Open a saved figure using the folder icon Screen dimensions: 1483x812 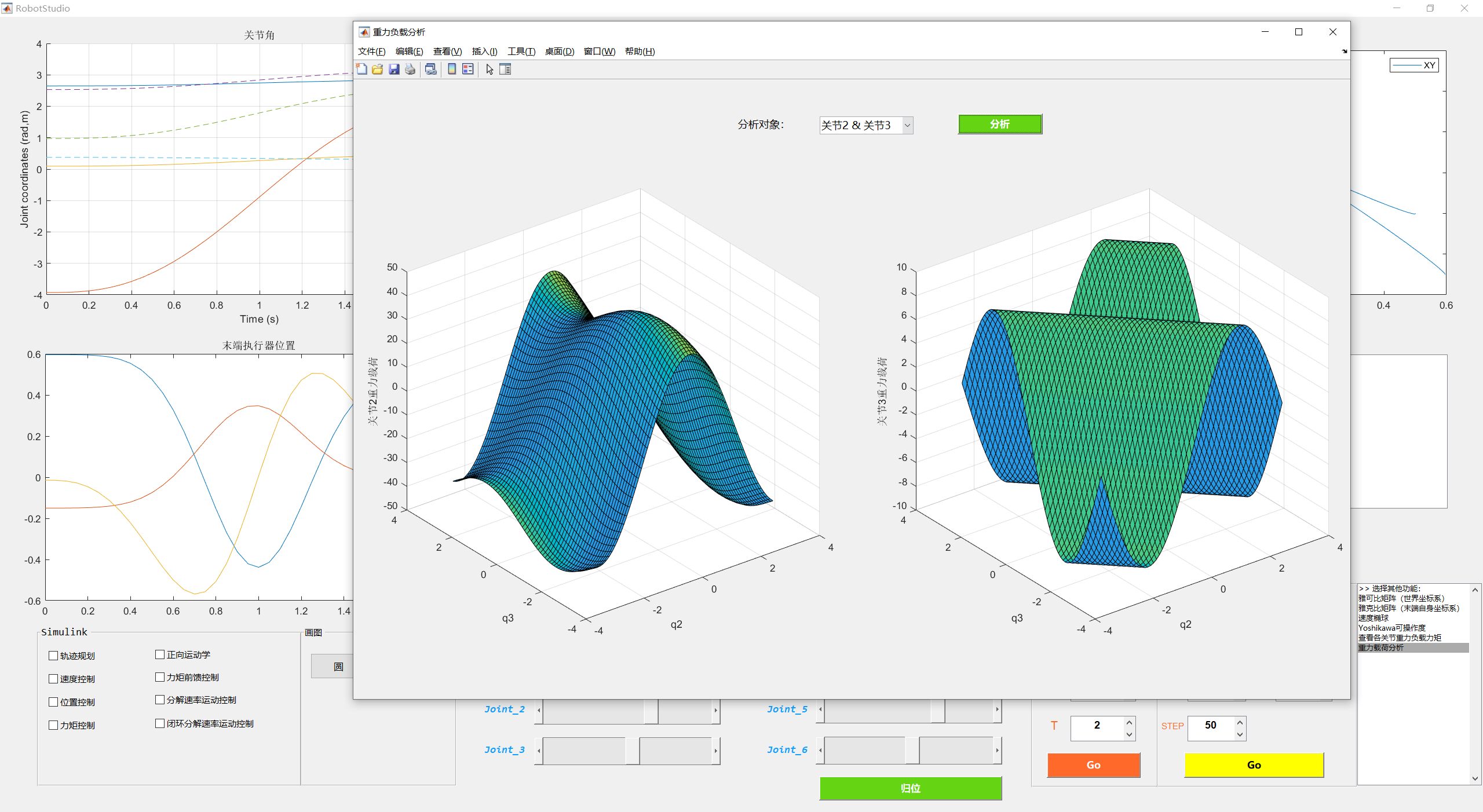point(377,69)
